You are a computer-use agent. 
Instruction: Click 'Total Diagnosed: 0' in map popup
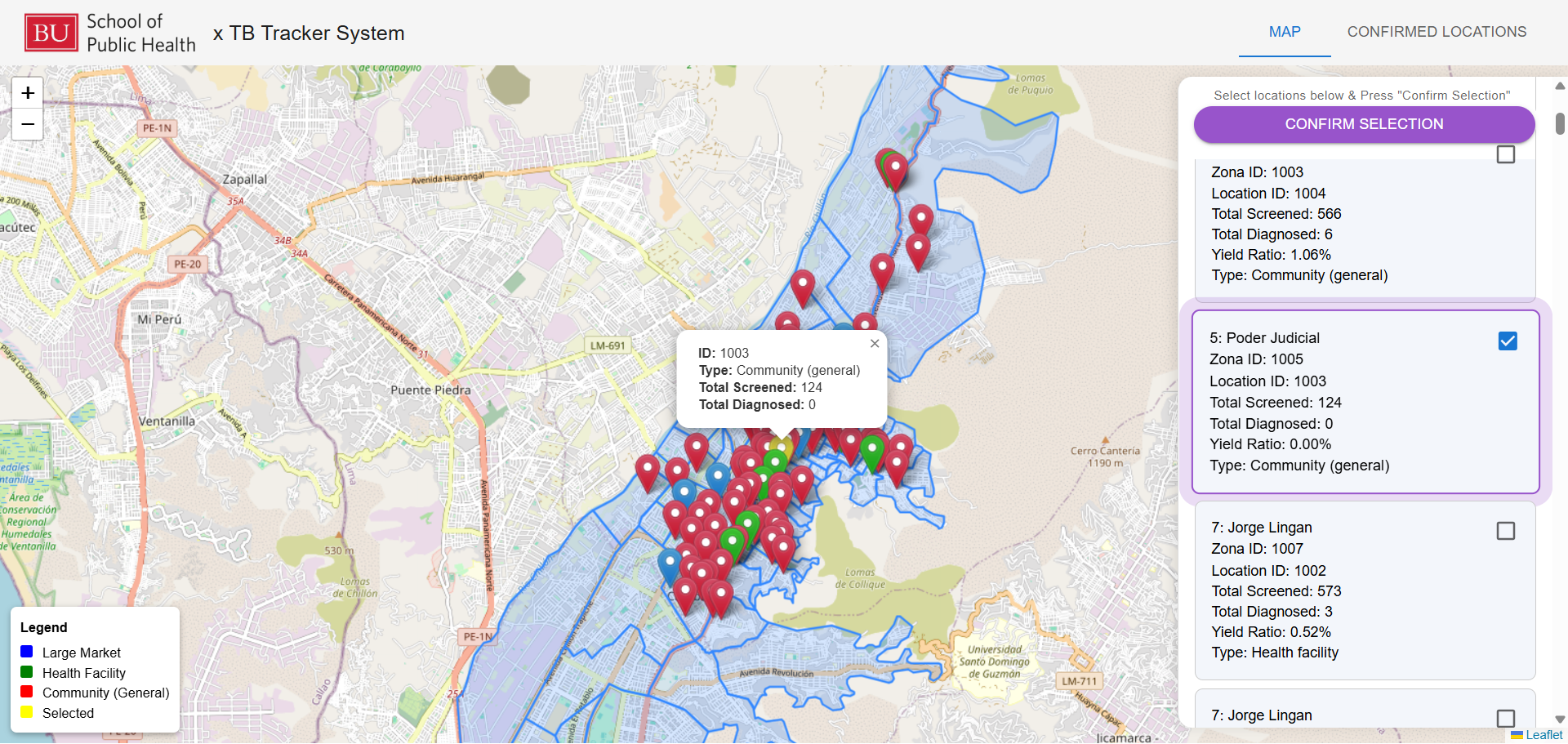[x=757, y=405]
